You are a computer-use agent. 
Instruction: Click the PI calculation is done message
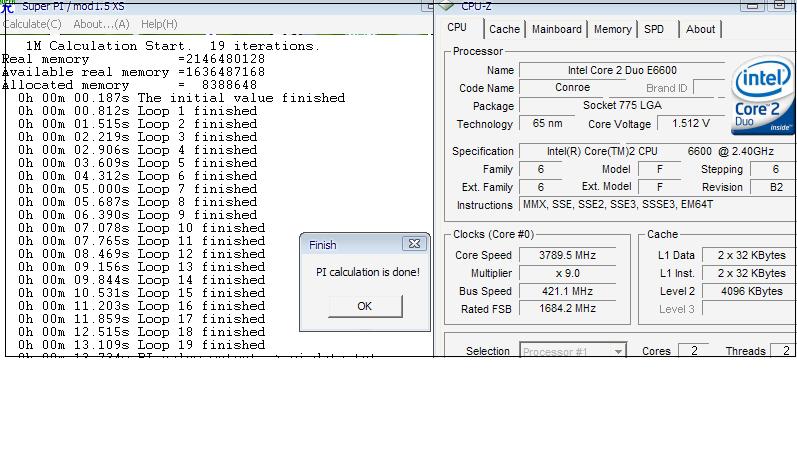367,272
